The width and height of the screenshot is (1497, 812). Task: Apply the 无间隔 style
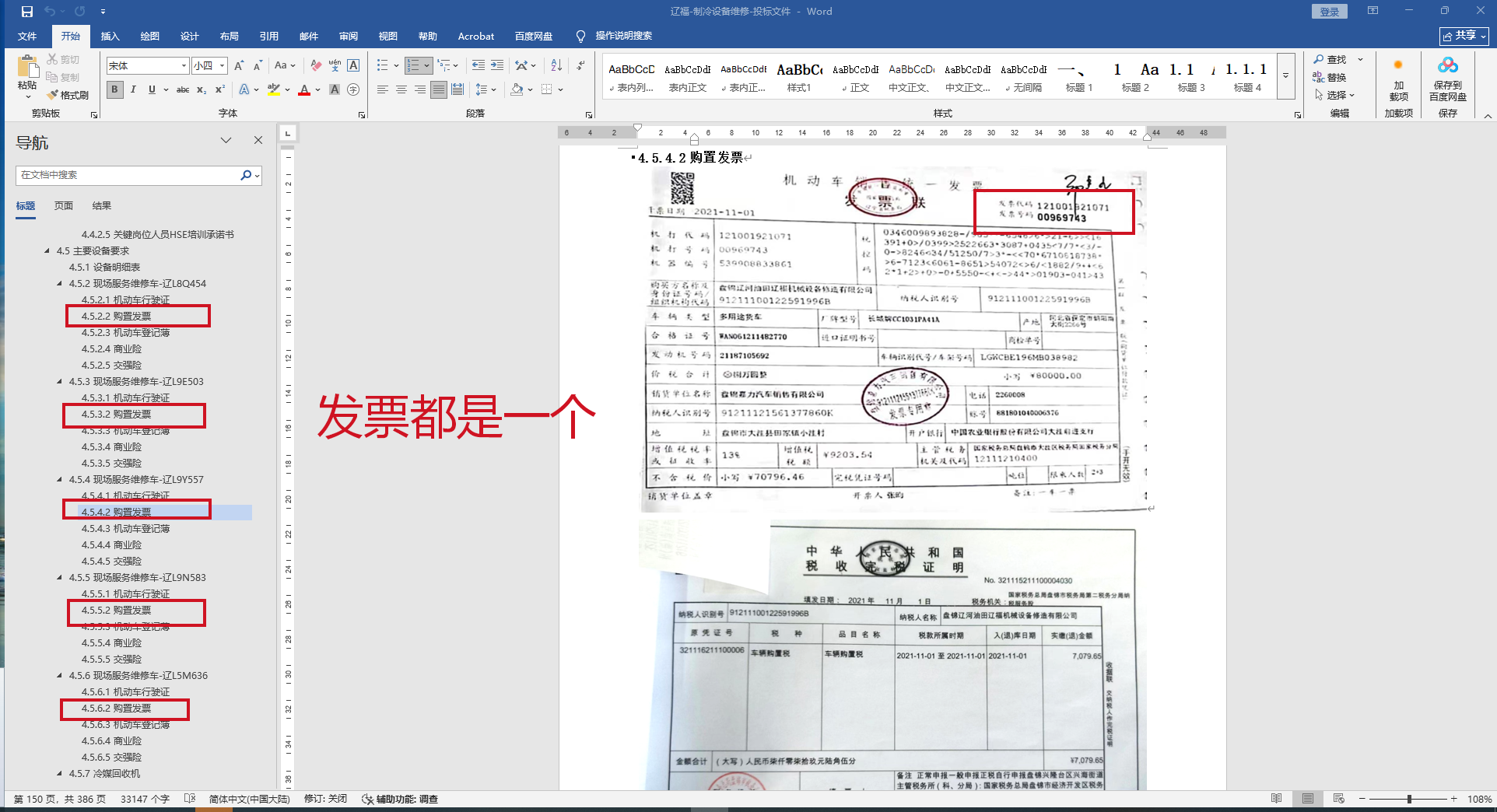click(x=1023, y=76)
